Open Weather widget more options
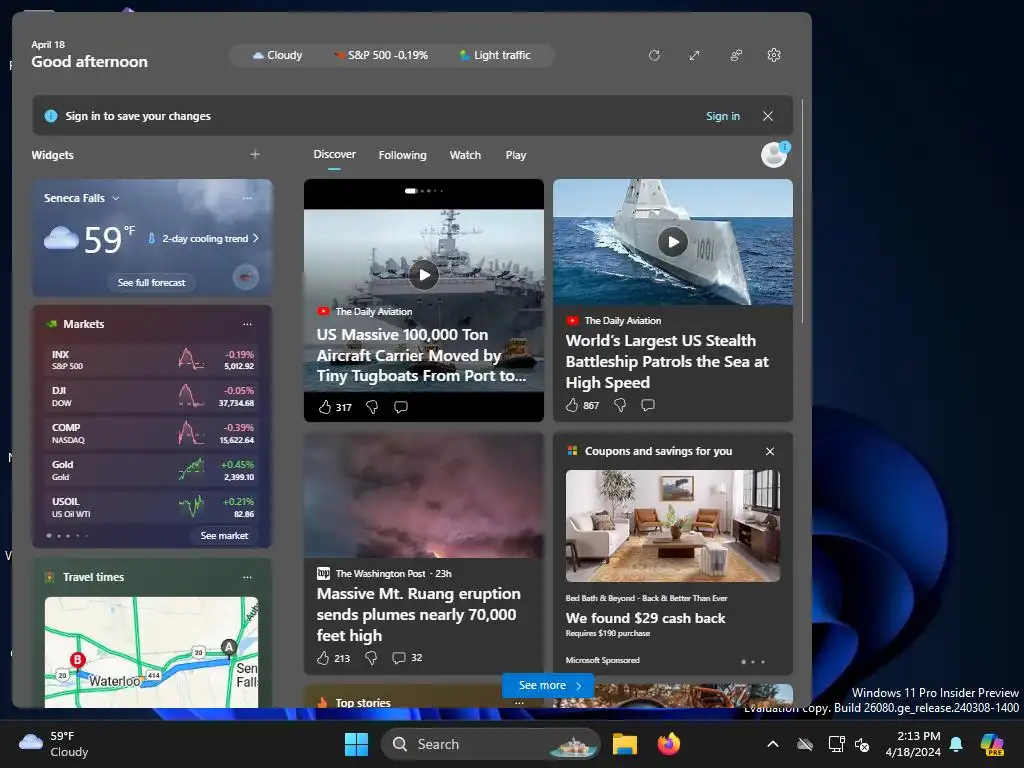This screenshot has width=1024, height=768. click(247, 198)
